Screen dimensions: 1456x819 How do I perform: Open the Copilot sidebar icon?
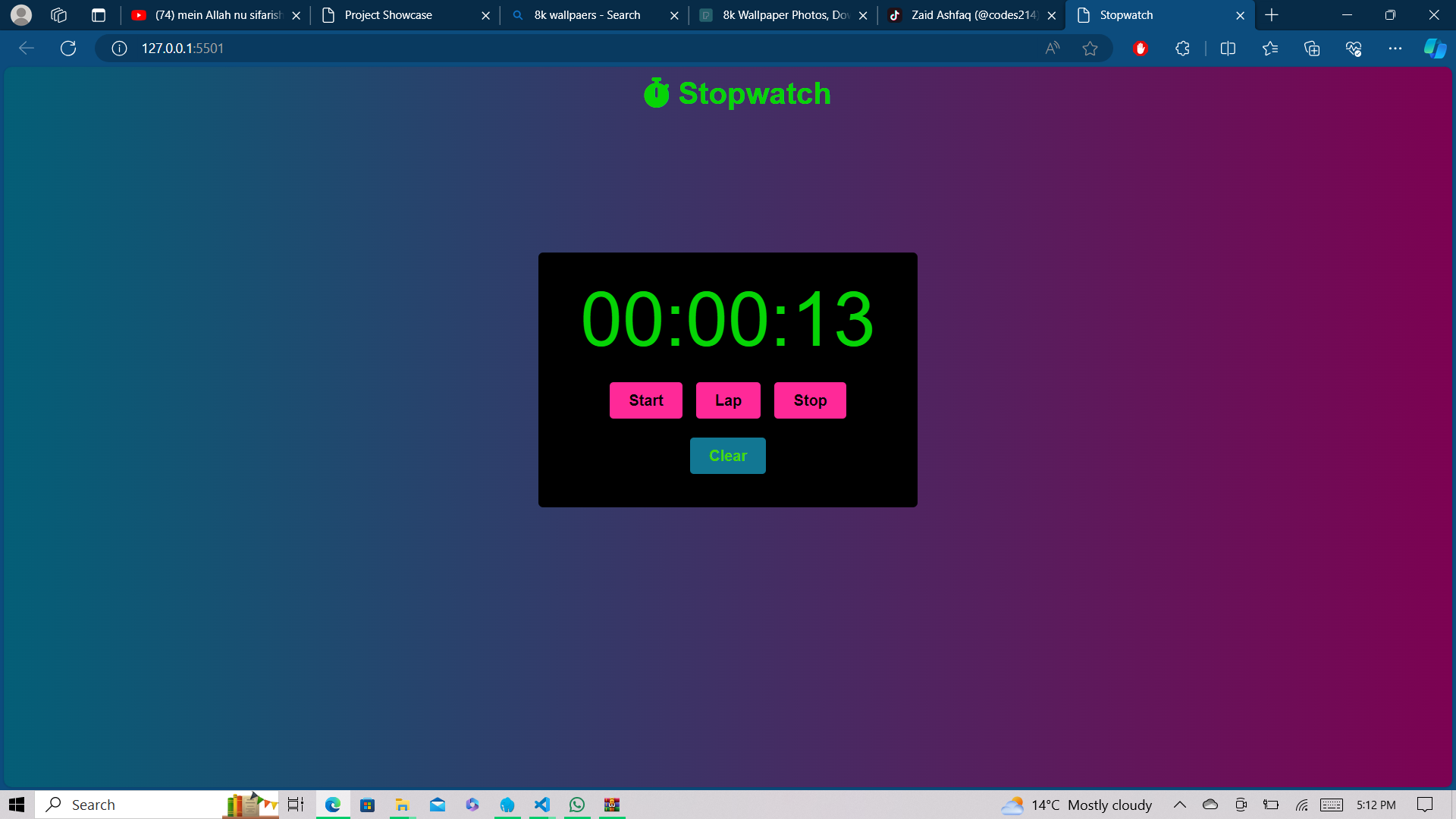pos(1434,49)
